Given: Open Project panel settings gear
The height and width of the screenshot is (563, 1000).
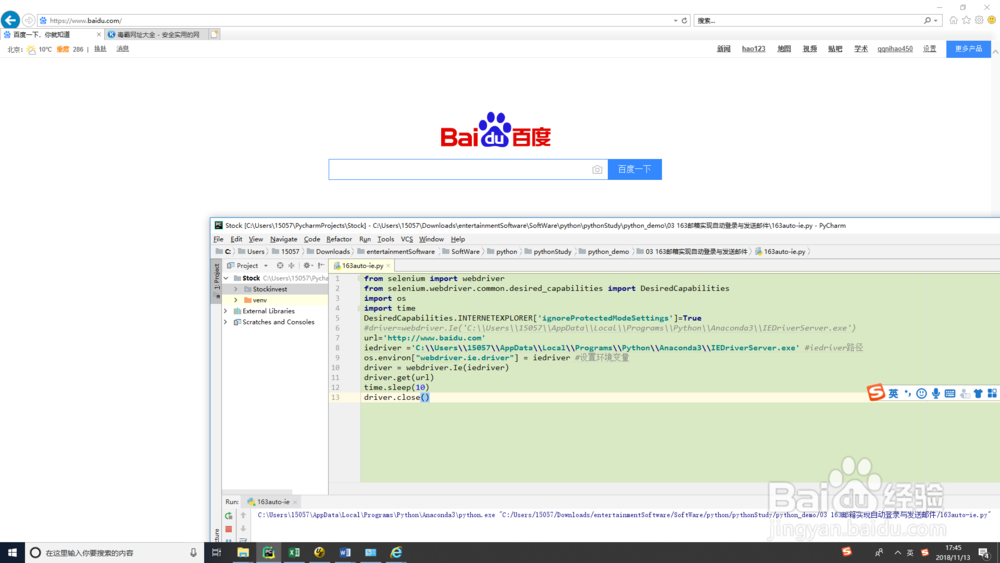Looking at the screenshot, I should (307, 265).
